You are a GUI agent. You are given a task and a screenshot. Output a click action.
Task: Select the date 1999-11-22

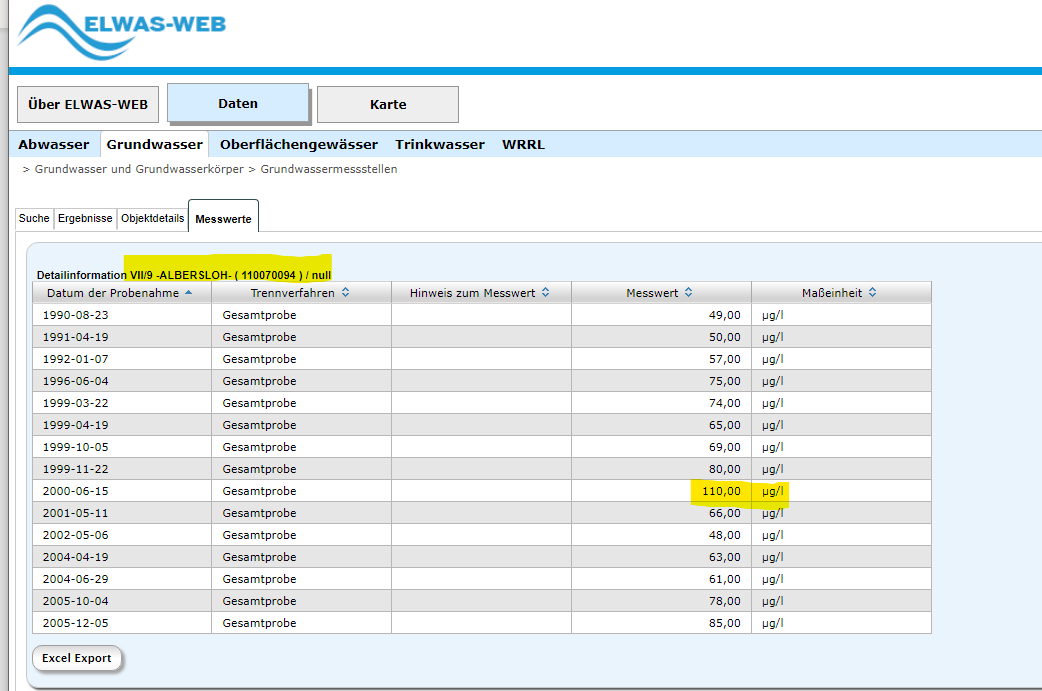click(x=76, y=468)
